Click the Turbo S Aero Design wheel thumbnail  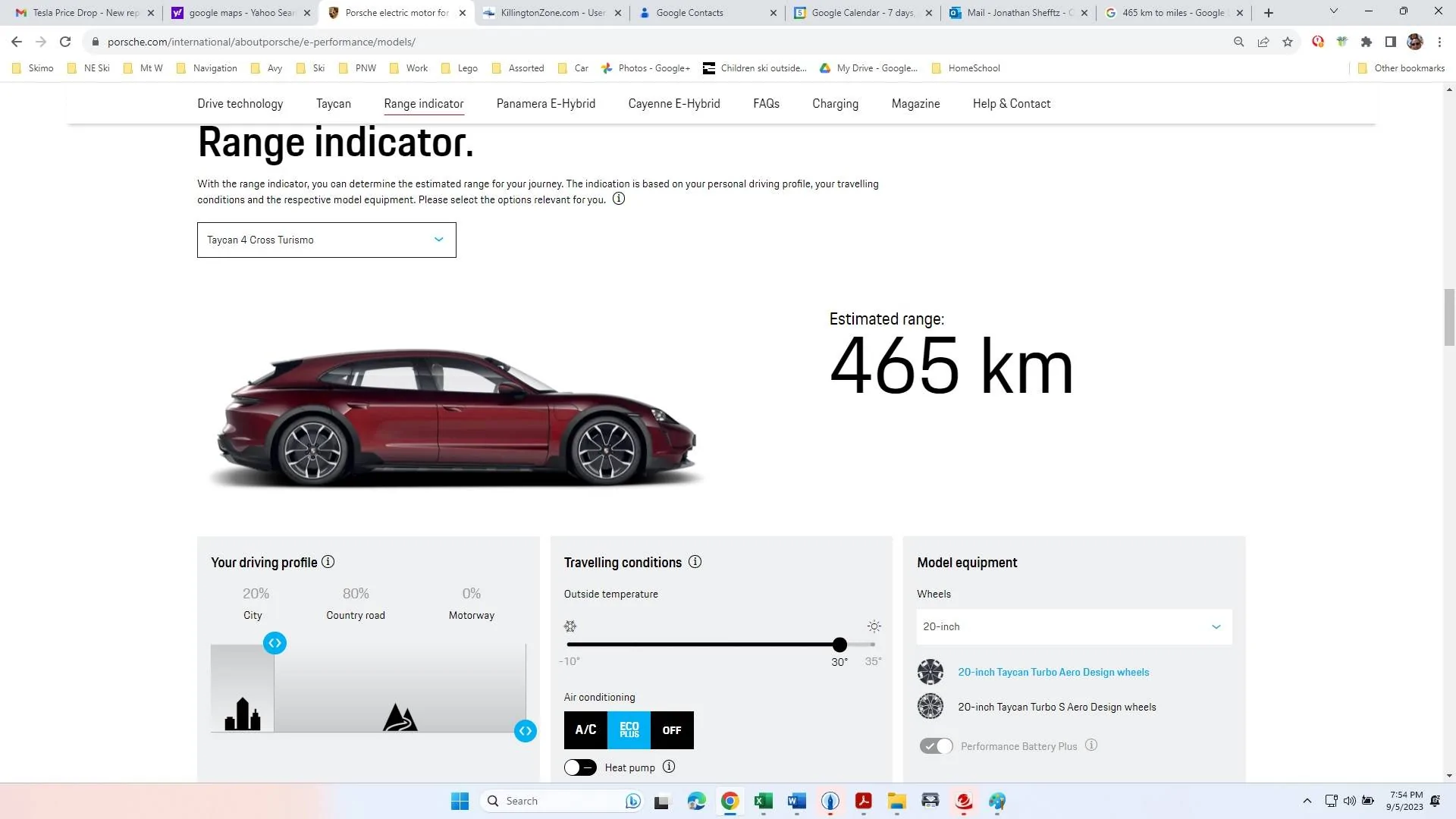(930, 707)
